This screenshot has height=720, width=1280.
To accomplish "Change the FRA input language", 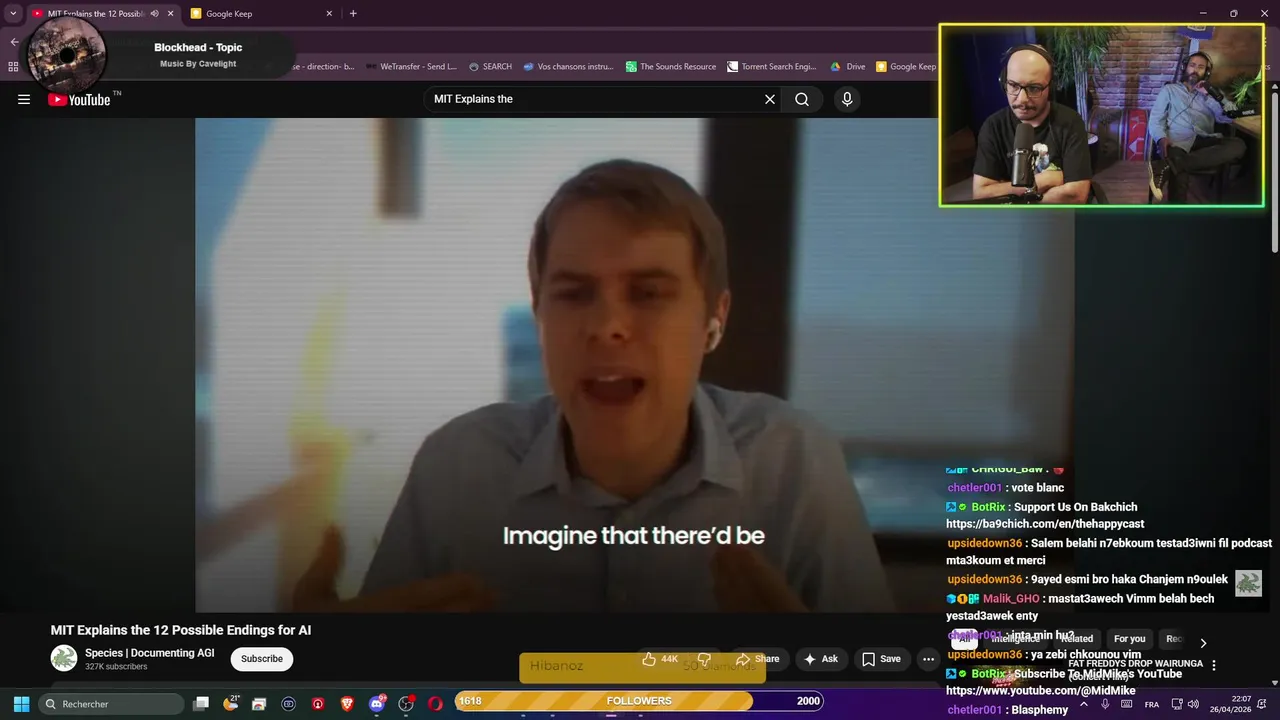I will [1152, 704].
